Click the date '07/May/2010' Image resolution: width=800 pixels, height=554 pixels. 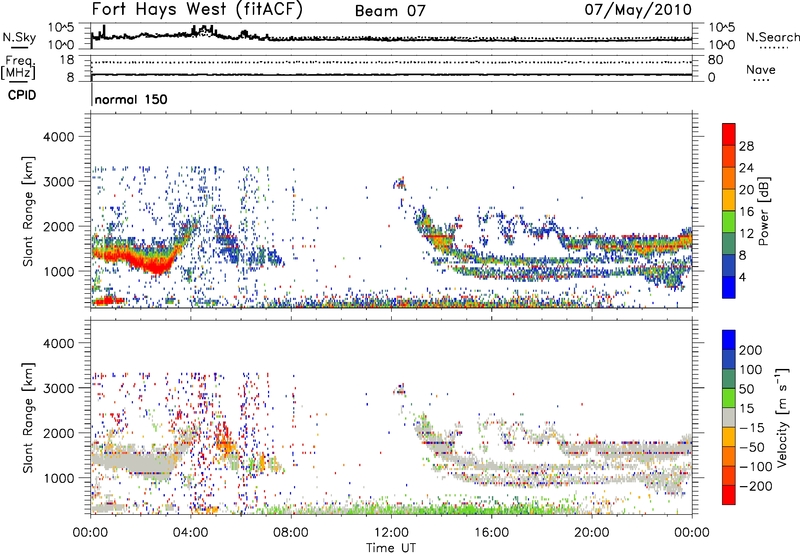pos(638,9)
